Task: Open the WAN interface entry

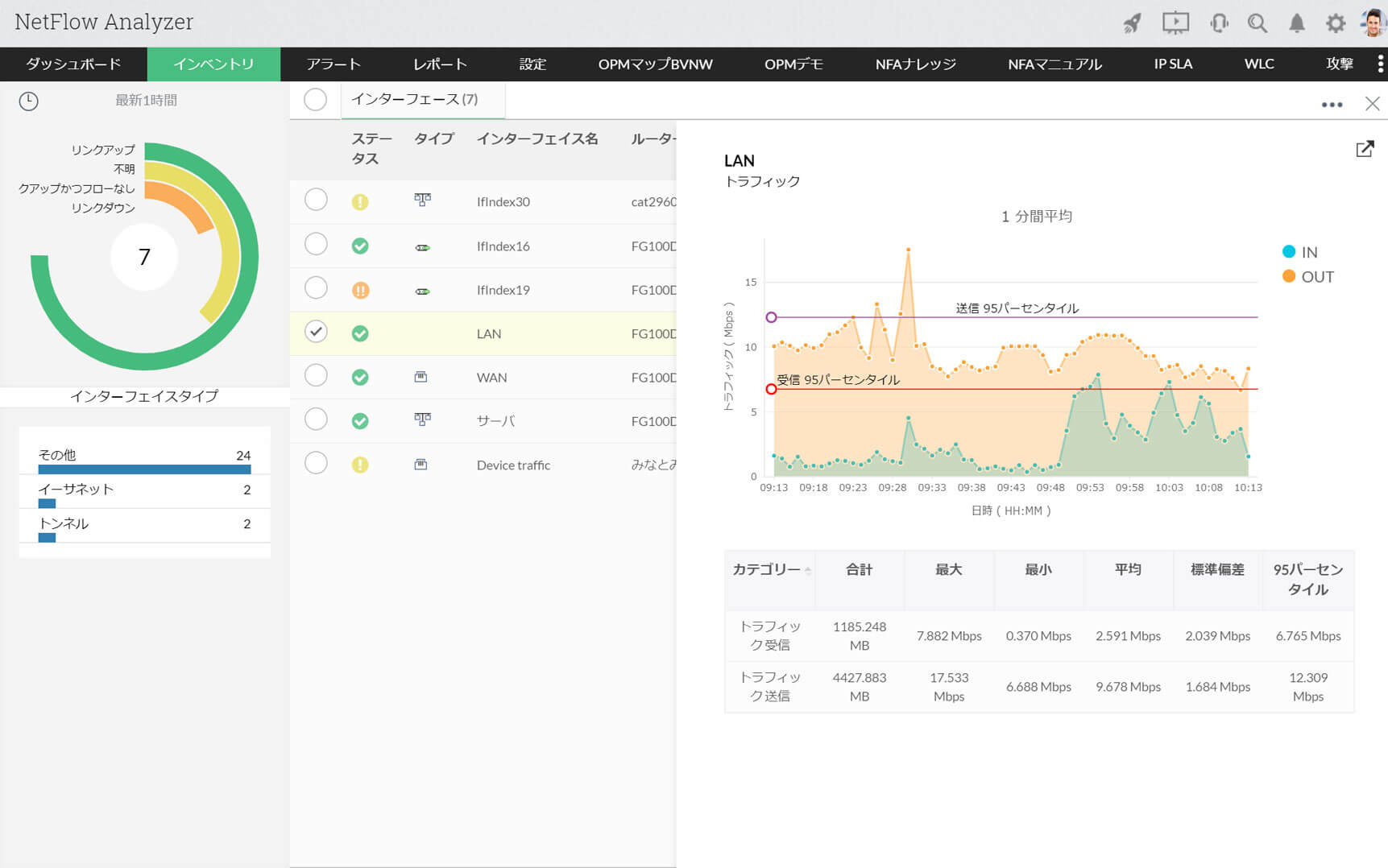Action: (x=491, y=378)
